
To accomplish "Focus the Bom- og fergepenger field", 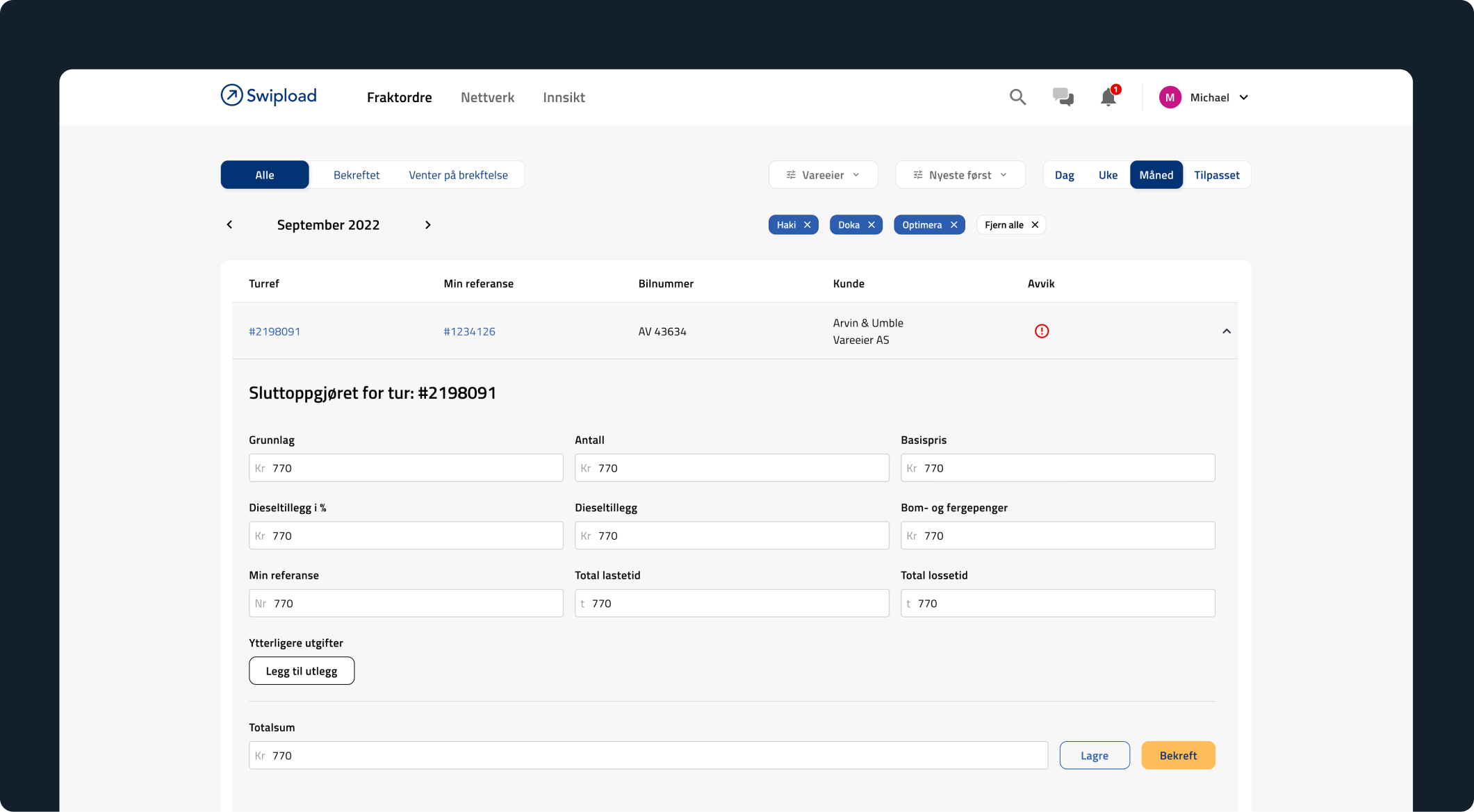I will [1058, 536].
